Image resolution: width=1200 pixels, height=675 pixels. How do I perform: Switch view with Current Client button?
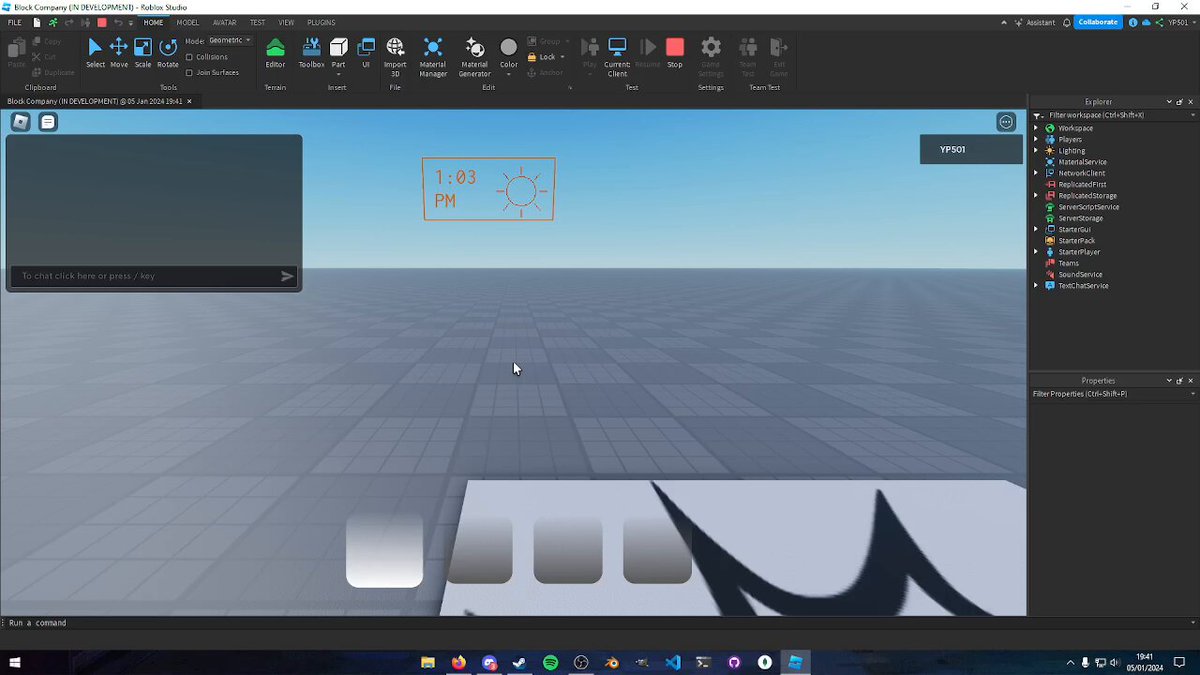coord(618,57)
